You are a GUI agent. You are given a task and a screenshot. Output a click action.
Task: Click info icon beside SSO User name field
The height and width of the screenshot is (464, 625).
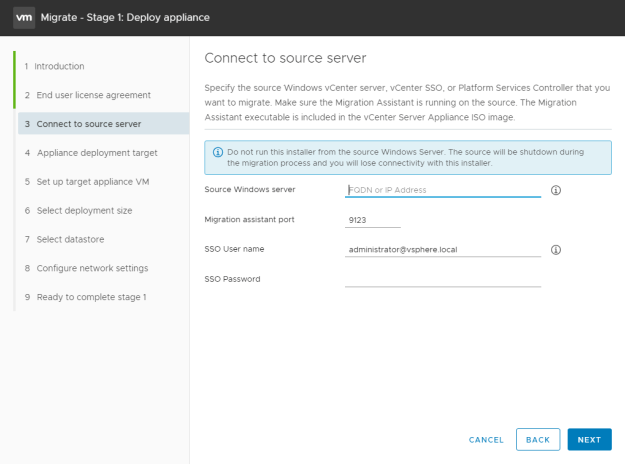tap(556, 250)
